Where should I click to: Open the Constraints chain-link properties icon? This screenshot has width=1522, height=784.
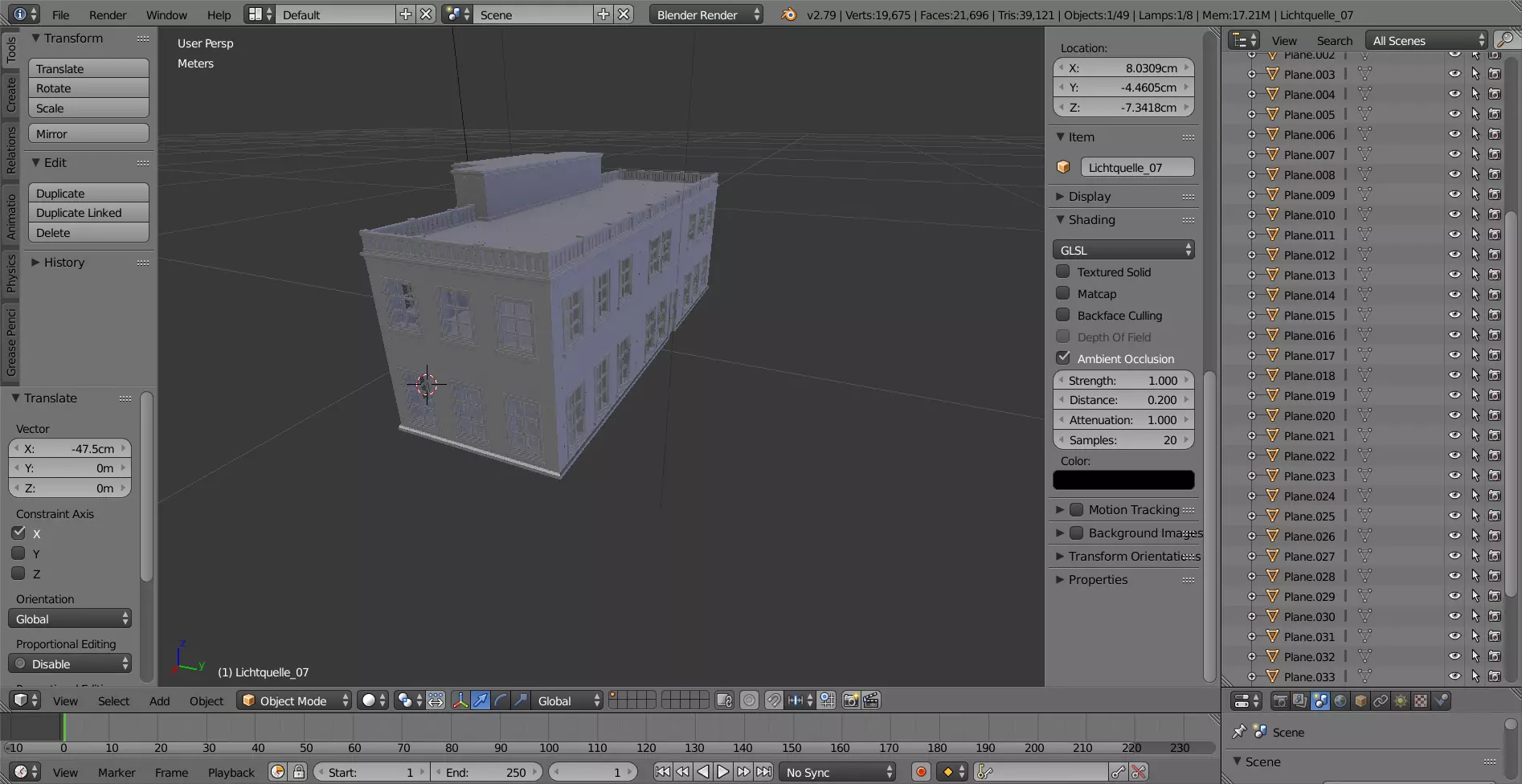[x=1381, y=701]
